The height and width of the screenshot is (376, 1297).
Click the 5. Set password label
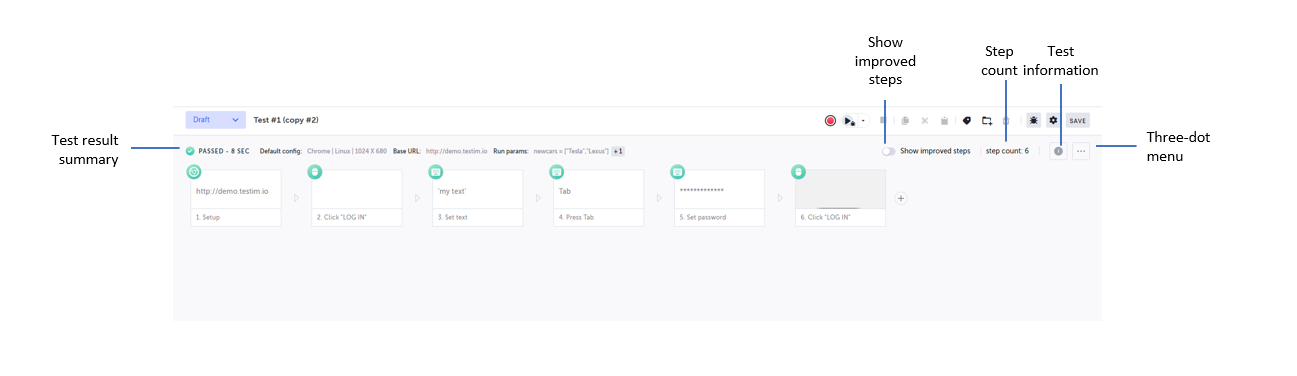pyautogui.click(x=703, y=217)
